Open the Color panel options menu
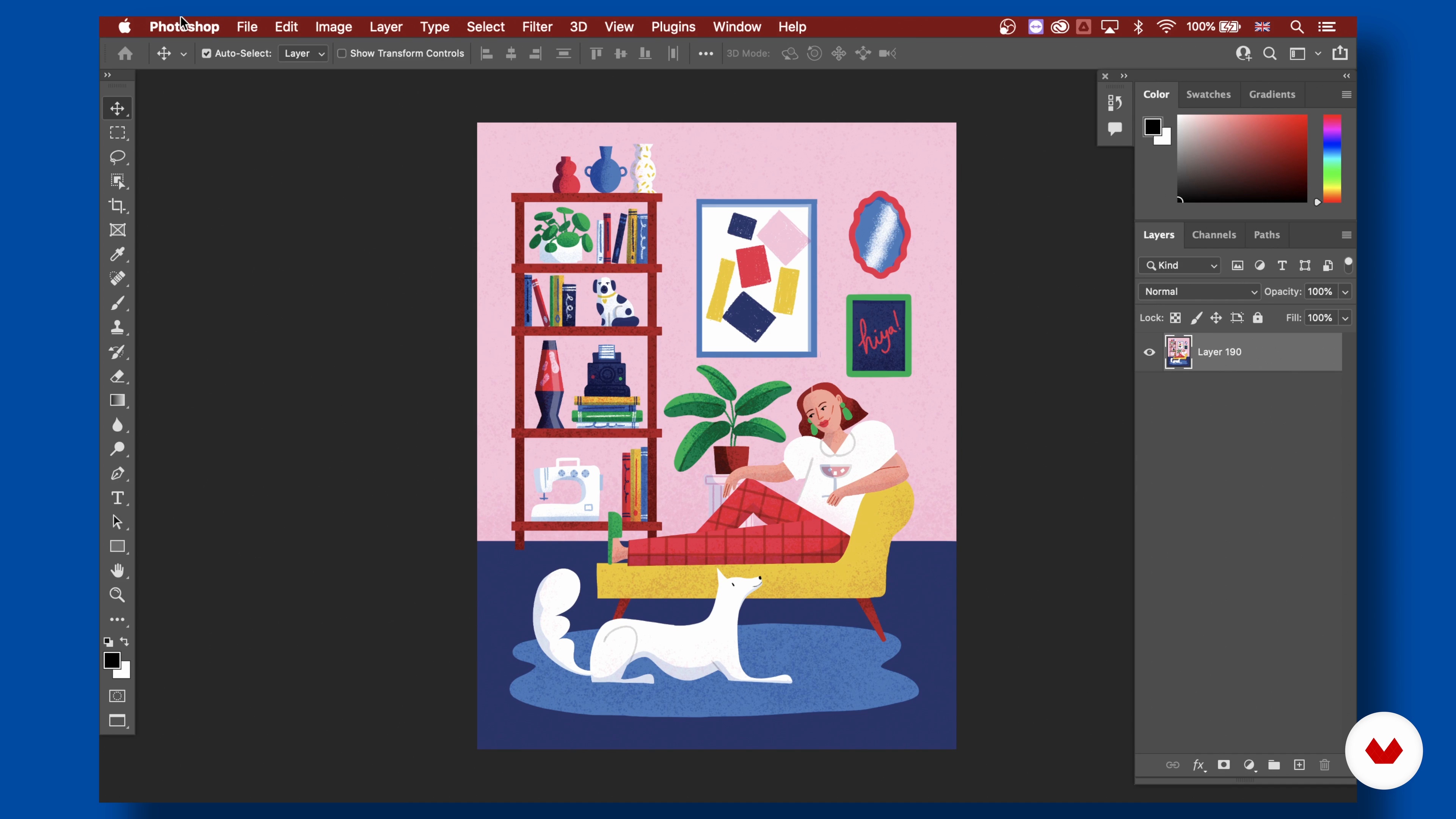 [1346, 94]
